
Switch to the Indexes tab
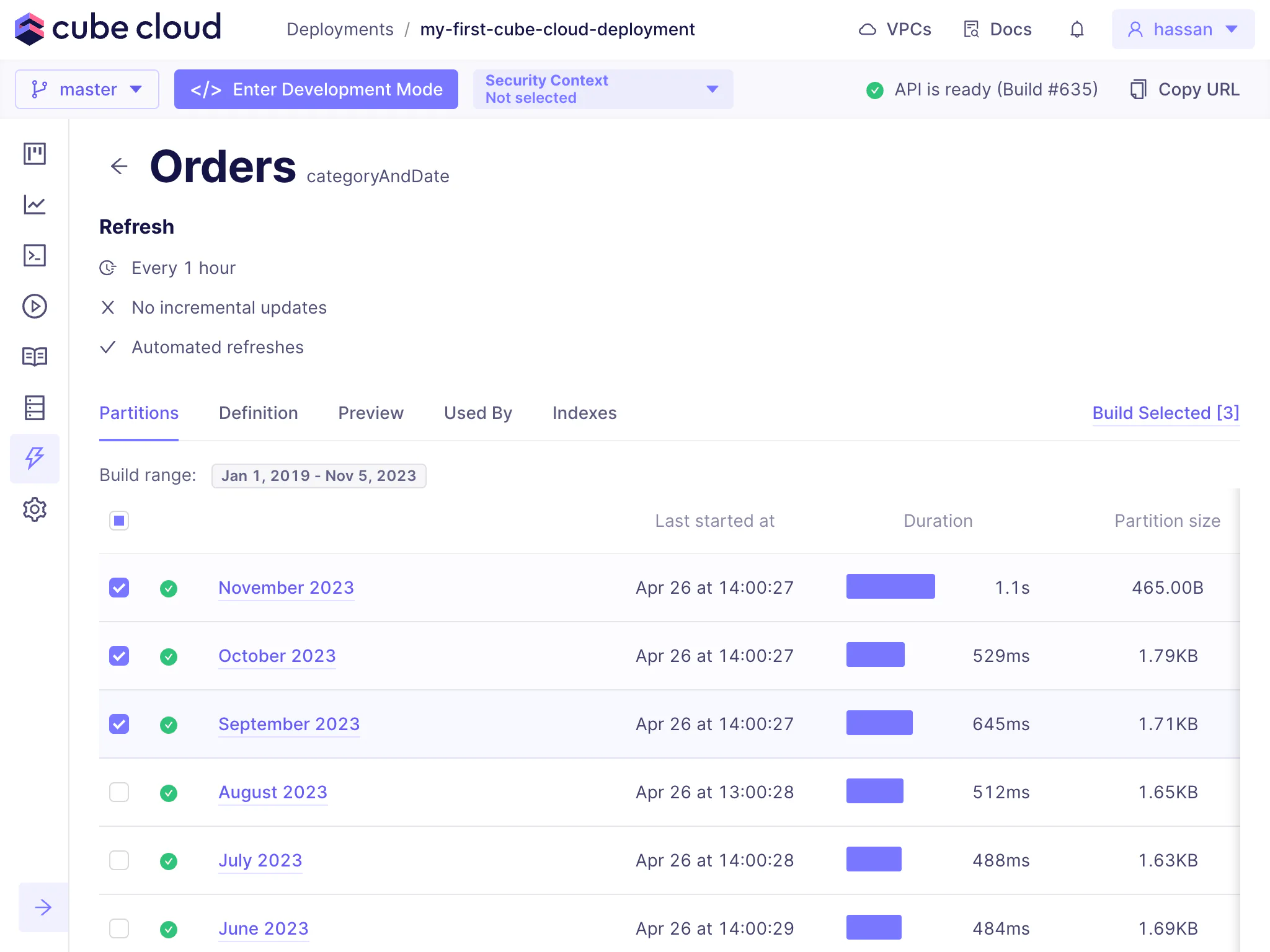584,413
